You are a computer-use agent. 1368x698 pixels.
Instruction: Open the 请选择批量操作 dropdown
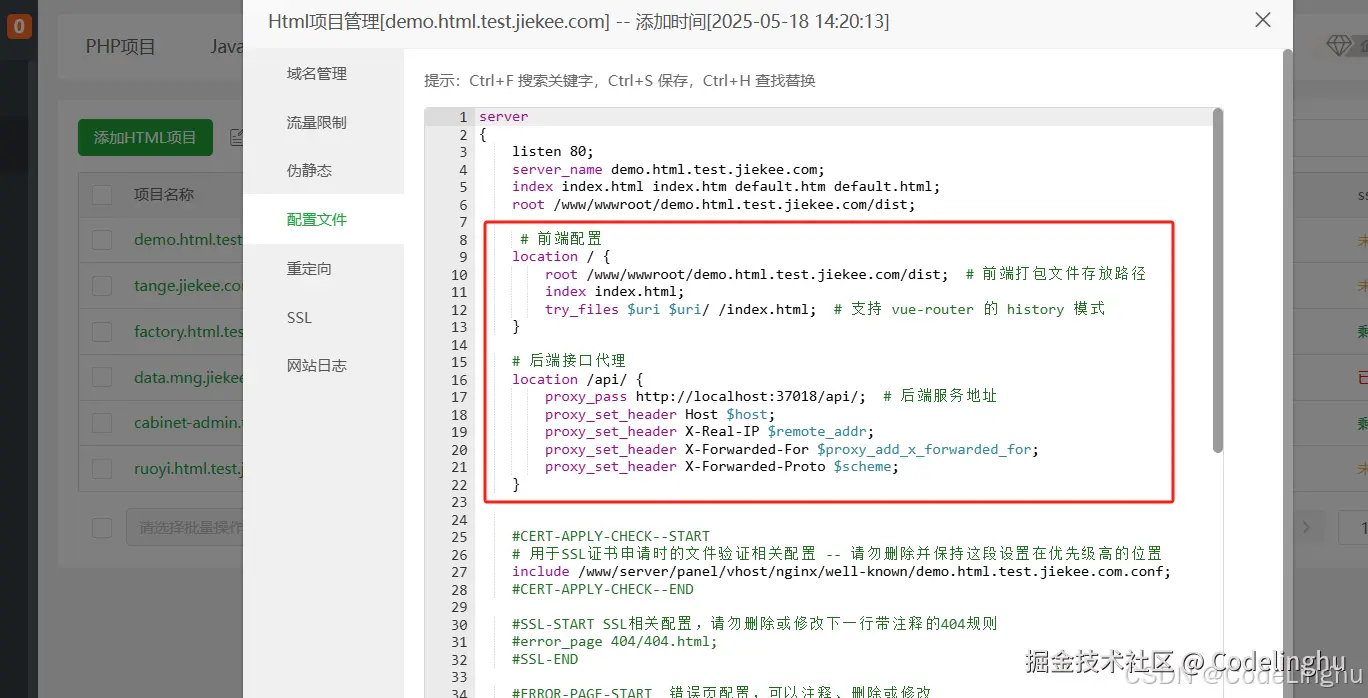pyautogui.click(x=185, y=527)
